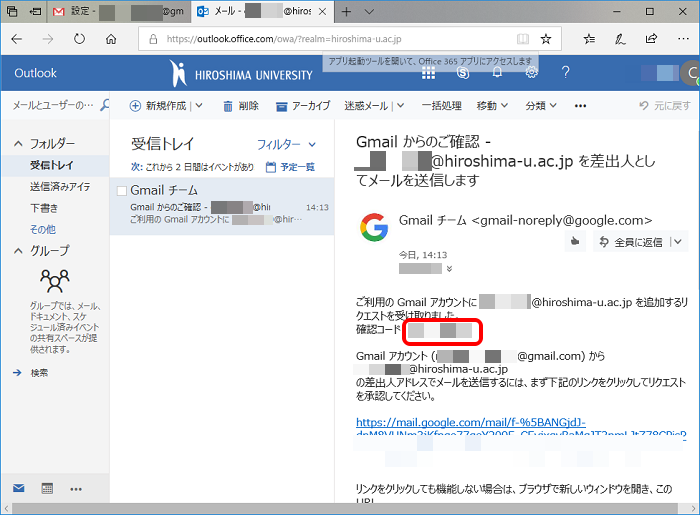Open a new browser tab
Viewport: 700px width, 515px height.
coord(346,12)
